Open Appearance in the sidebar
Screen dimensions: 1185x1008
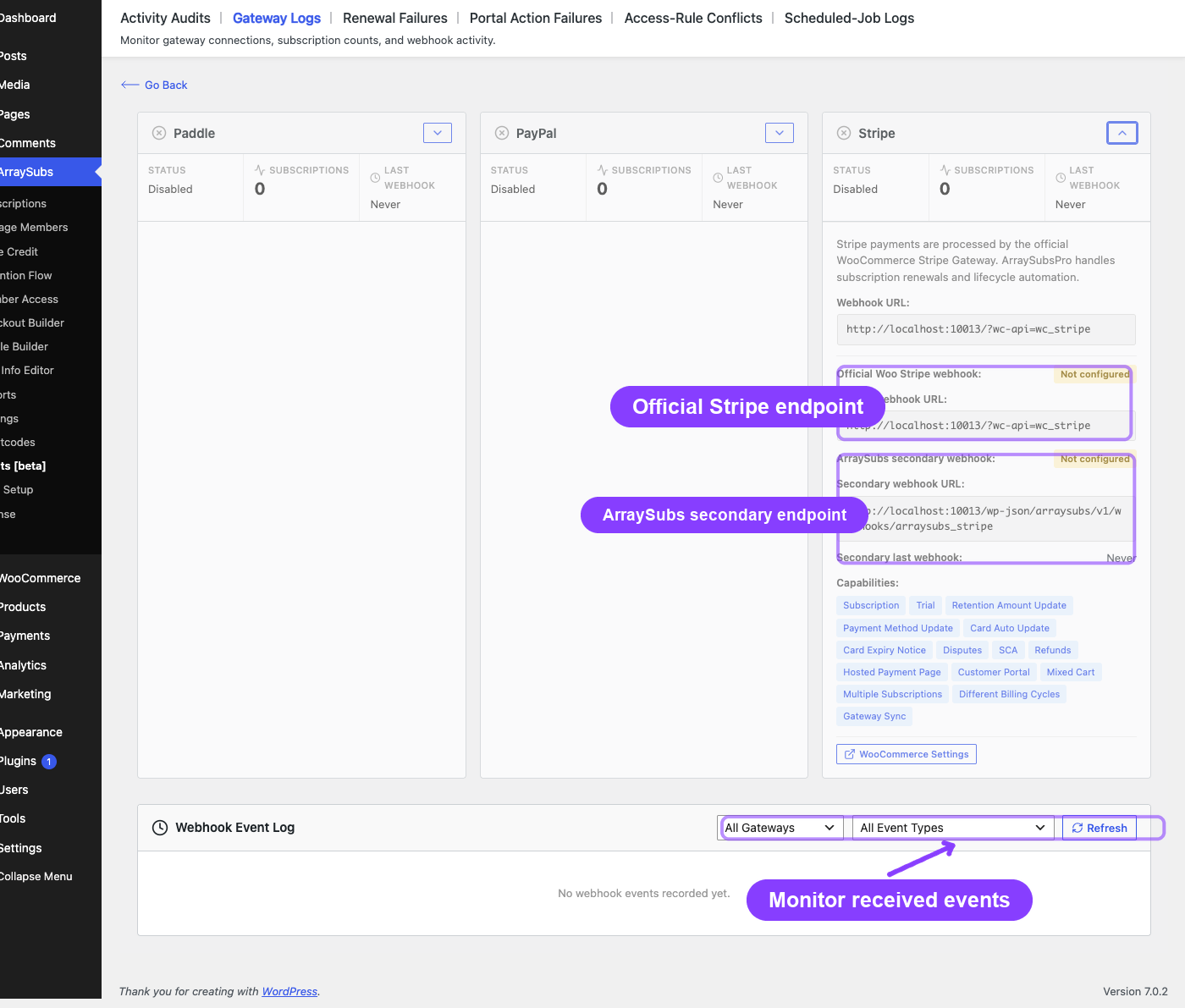(x=51, y=732)
